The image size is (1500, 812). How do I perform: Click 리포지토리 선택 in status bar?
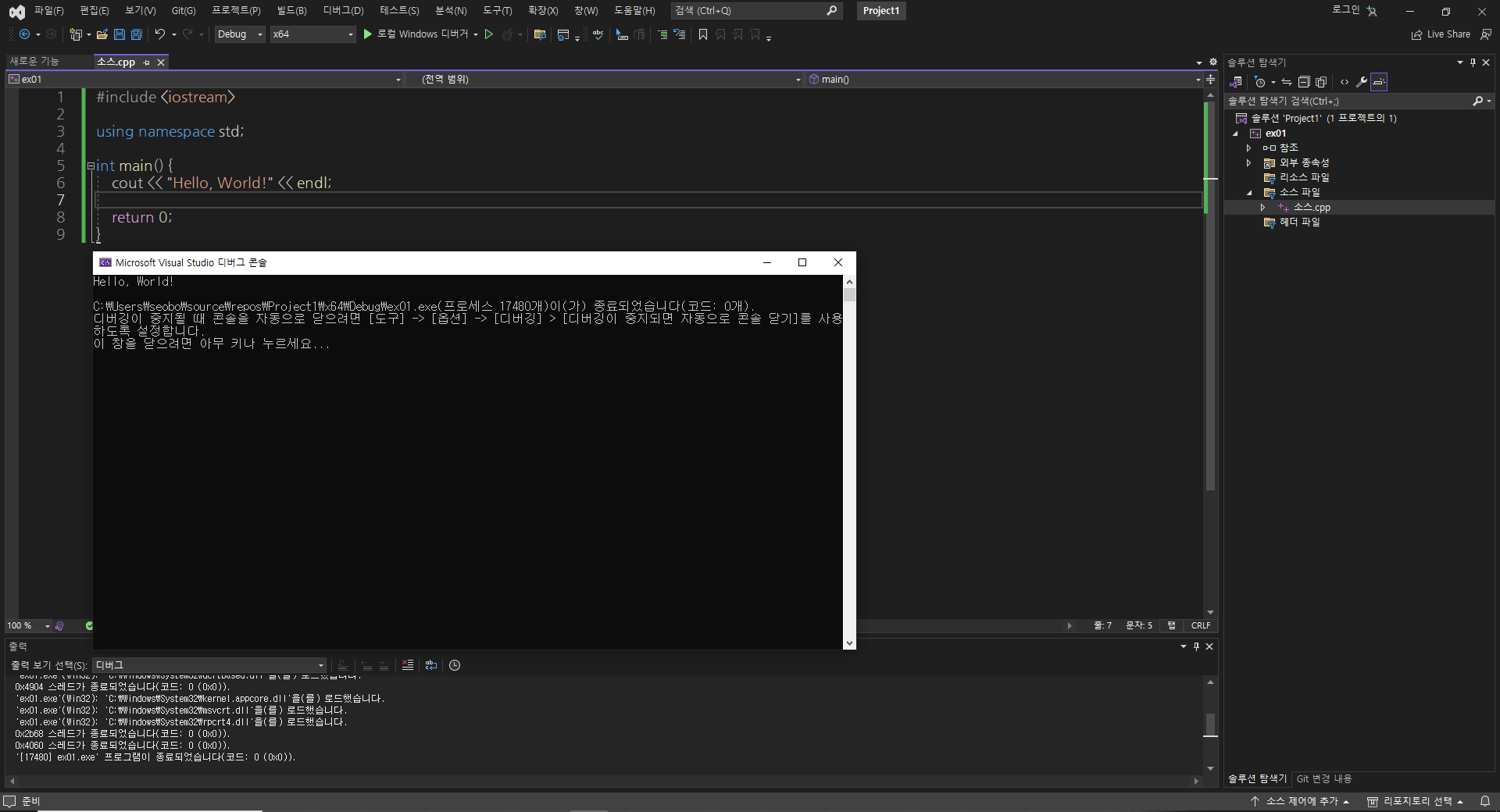pyautogui.click(x=1415, y=801)
